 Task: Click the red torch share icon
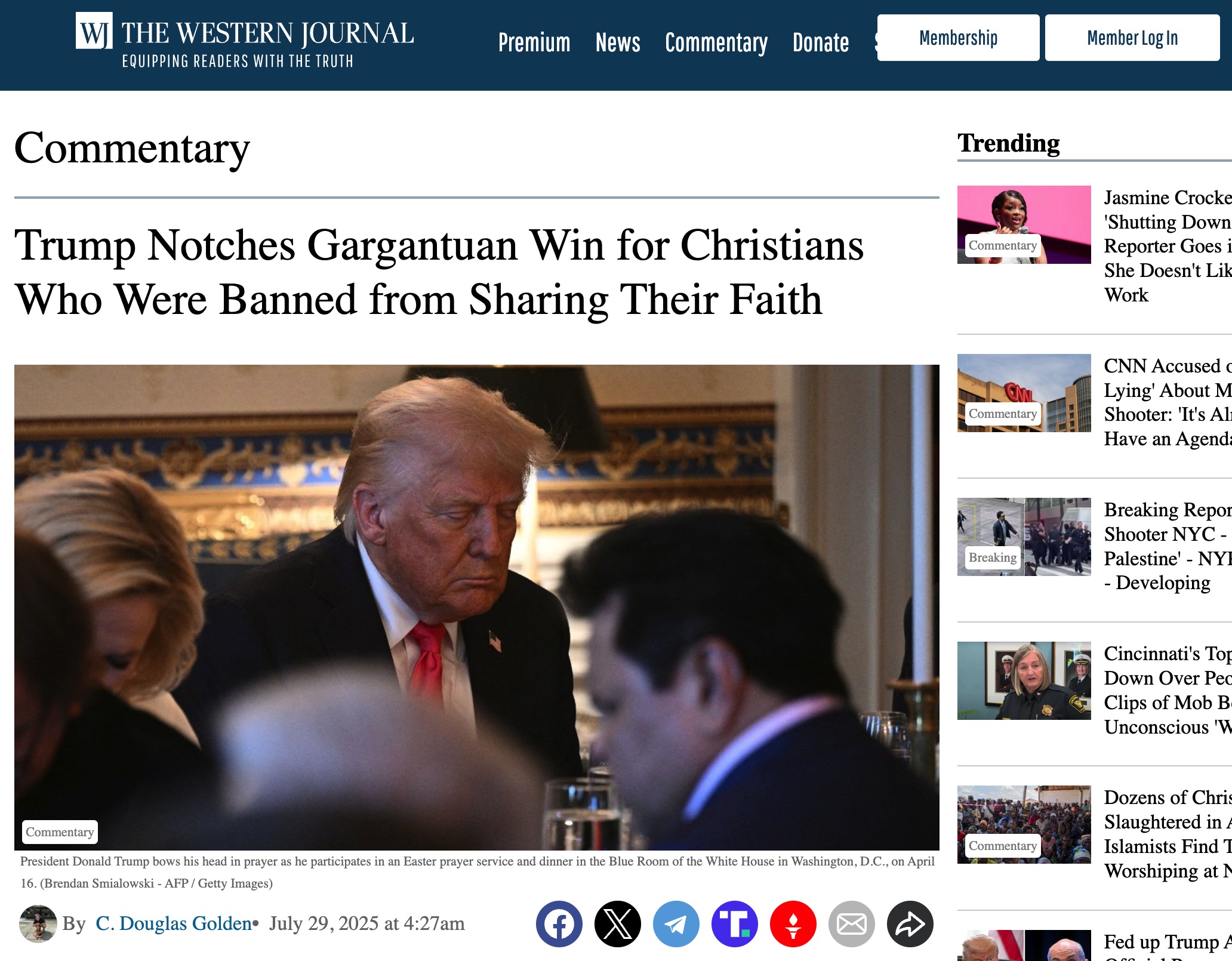point(793,924)
